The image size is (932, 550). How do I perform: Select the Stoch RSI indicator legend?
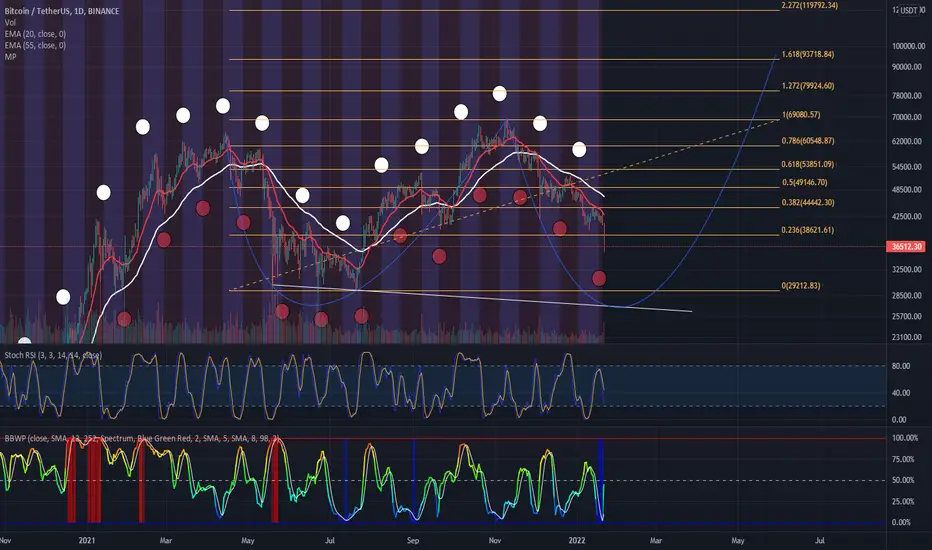point(53,355)
